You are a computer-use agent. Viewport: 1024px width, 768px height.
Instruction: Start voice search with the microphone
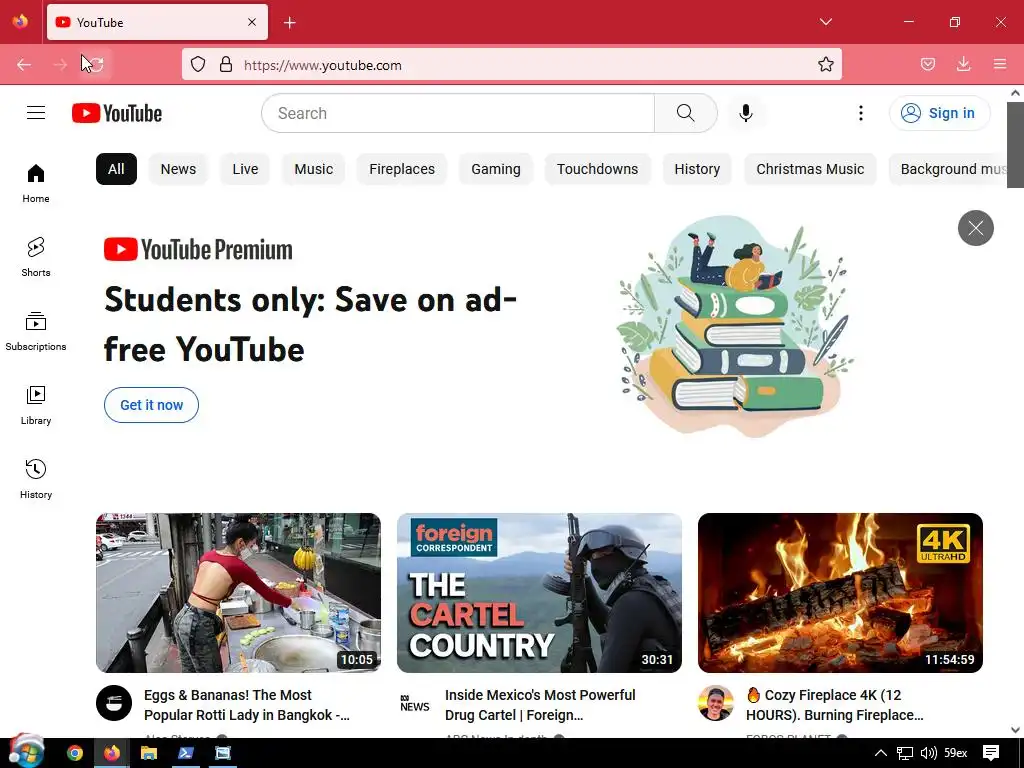click(x=745, y=113)
